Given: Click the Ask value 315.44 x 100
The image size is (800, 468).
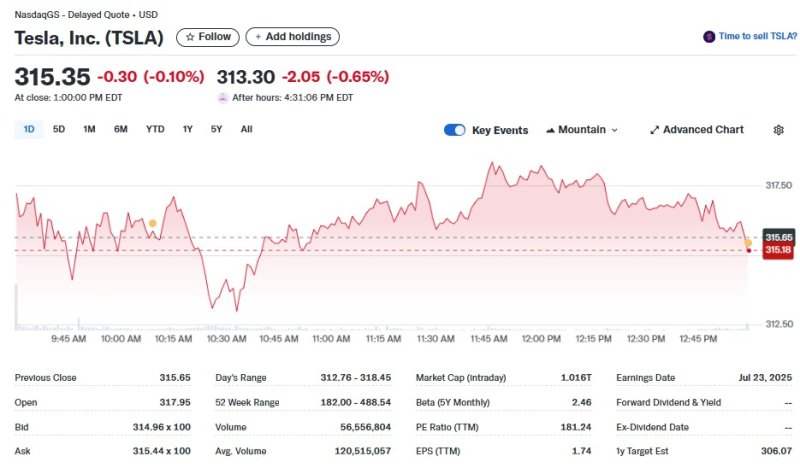Looking at the screenshot, I should tap(162, 451).
